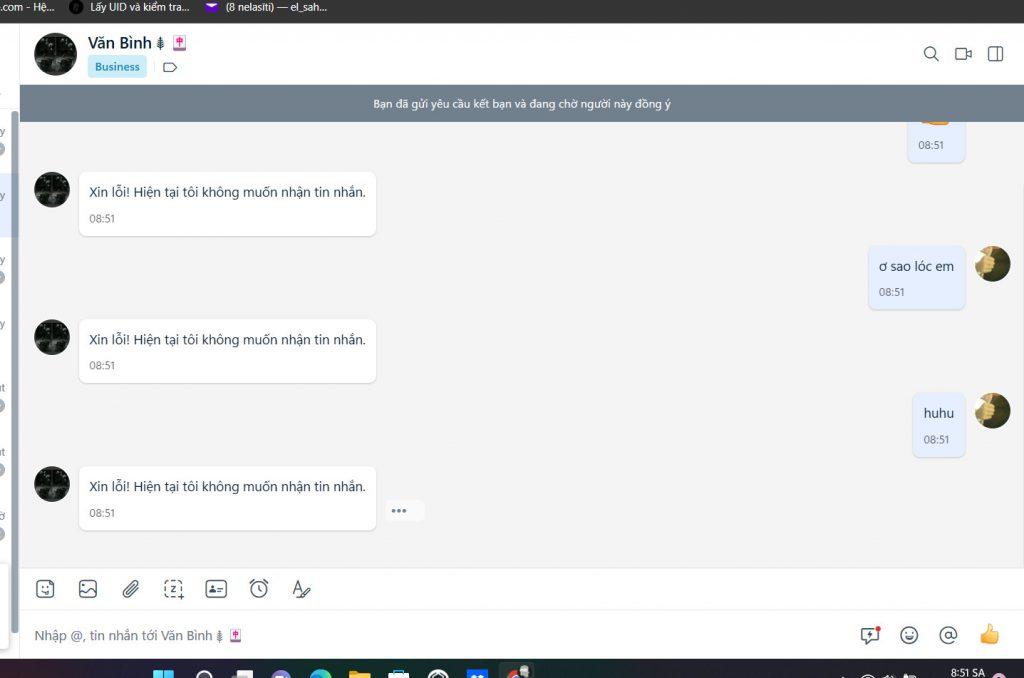Open the tag classification icon beside Business
This screenshot has width=1024, height=678.
click(x=170, y=68)
